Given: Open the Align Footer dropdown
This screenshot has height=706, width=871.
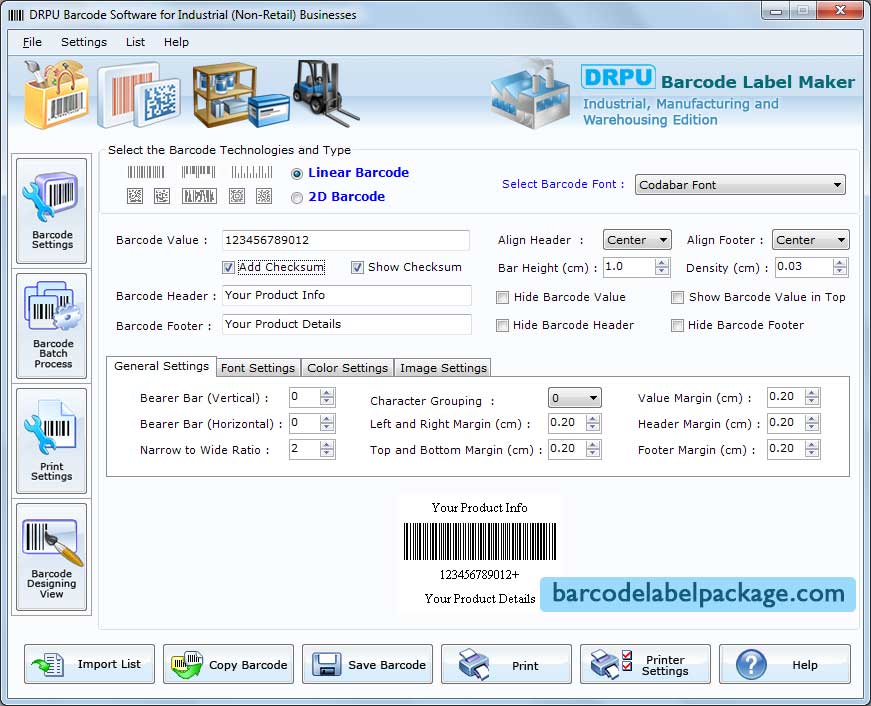Looking at the screenshot, I should point(810,240).
